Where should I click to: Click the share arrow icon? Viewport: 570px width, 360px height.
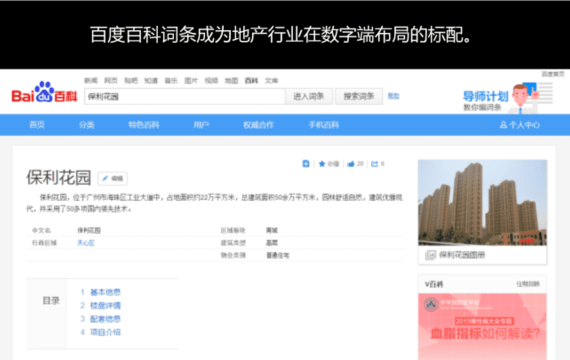click(x=374, y=164)
